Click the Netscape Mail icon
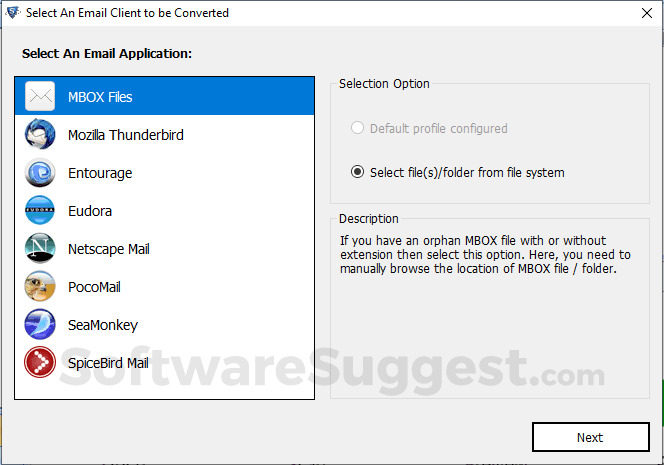 pyautogui.click(x=40, y=249)
